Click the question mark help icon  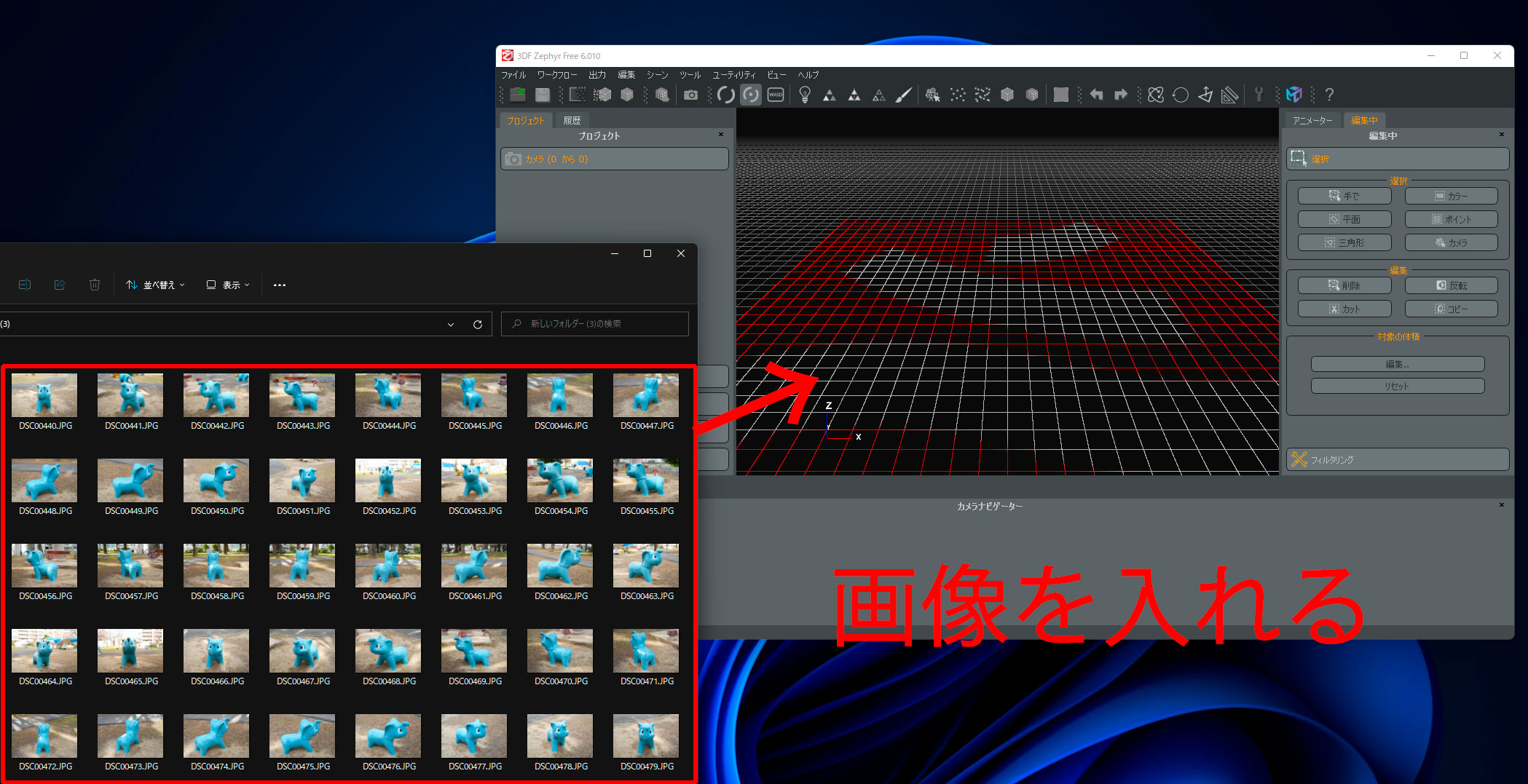pyautogui.click(x=1329, y=95)
